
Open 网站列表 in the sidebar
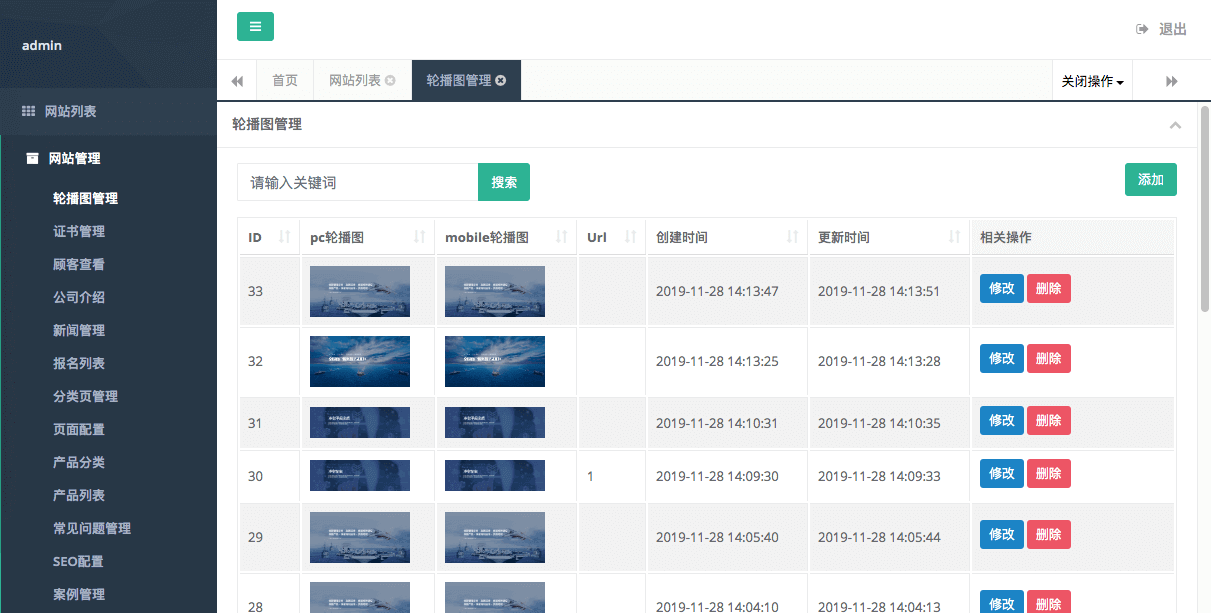point(70,111)
